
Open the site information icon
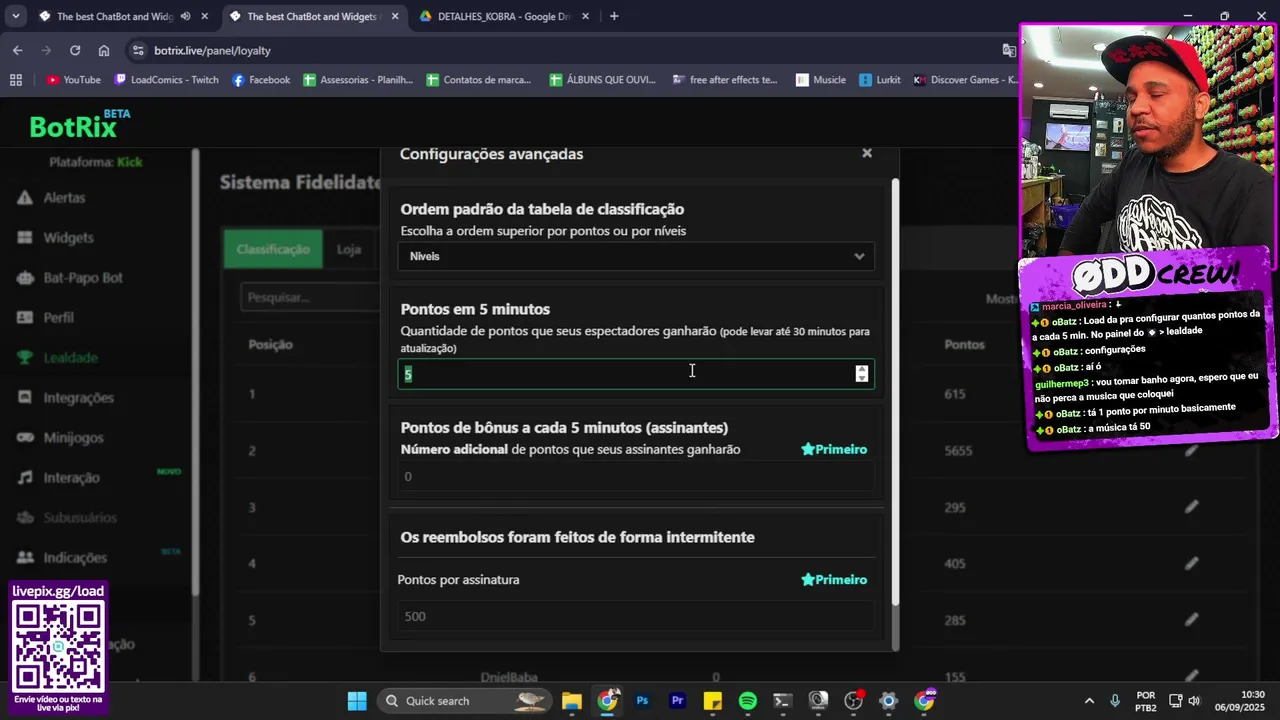(138, 50)
